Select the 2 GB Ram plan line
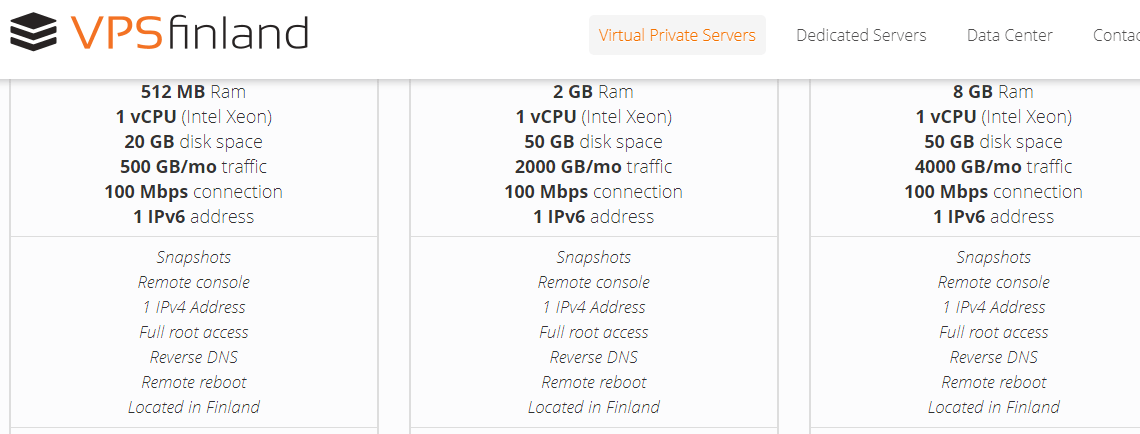This screenshot has height=434, width=1140. tap(593, 92)
